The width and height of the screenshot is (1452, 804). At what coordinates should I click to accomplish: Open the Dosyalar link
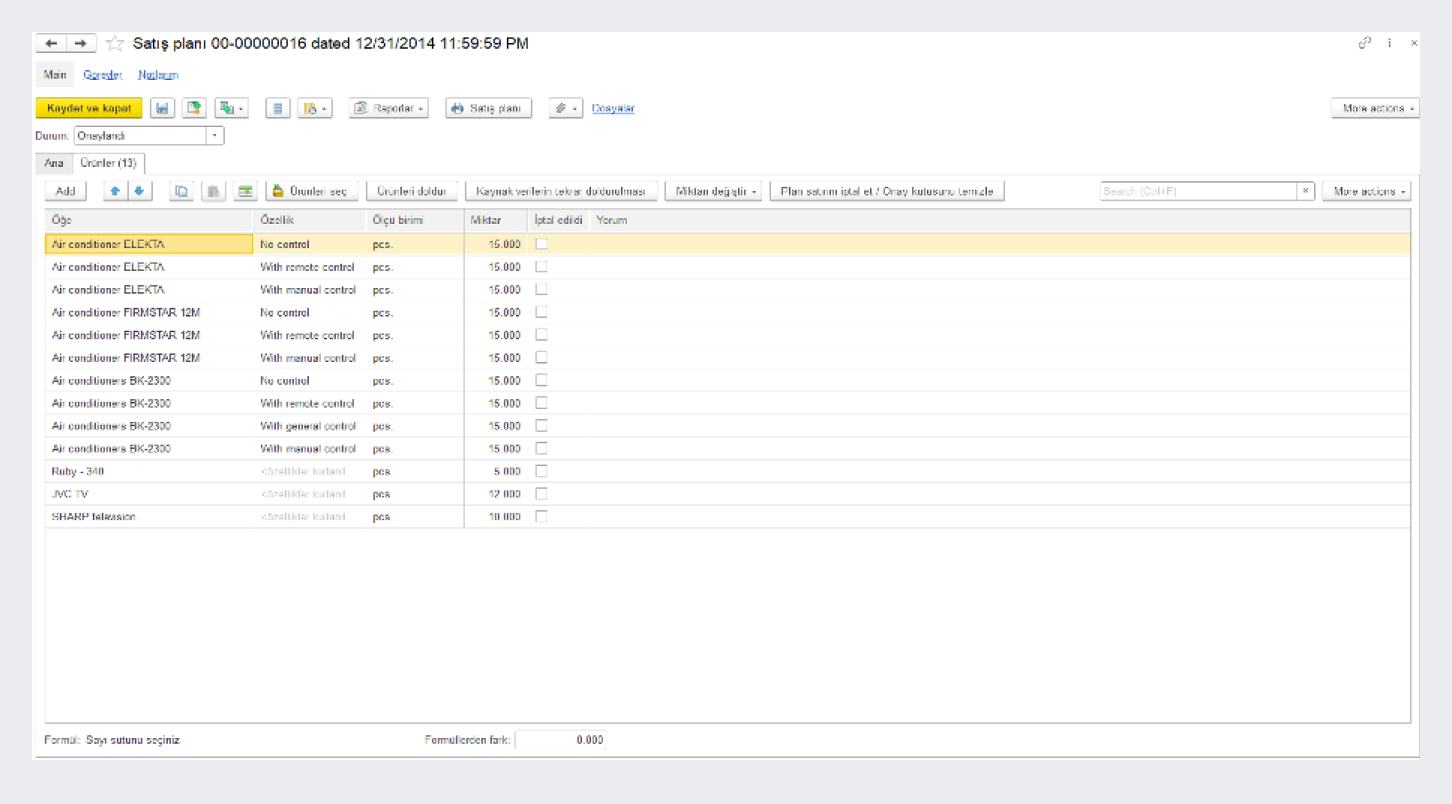[x=613, y=108]
